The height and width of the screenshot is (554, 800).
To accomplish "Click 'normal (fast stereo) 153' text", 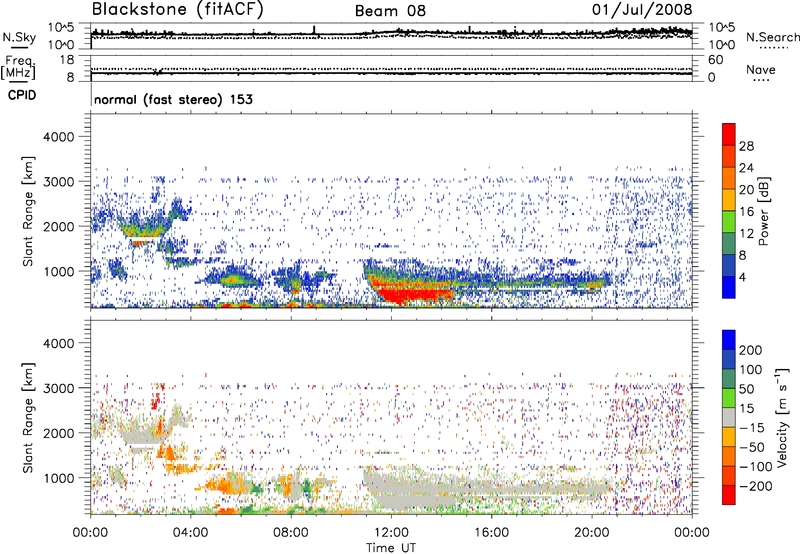I will click(173, 99).
